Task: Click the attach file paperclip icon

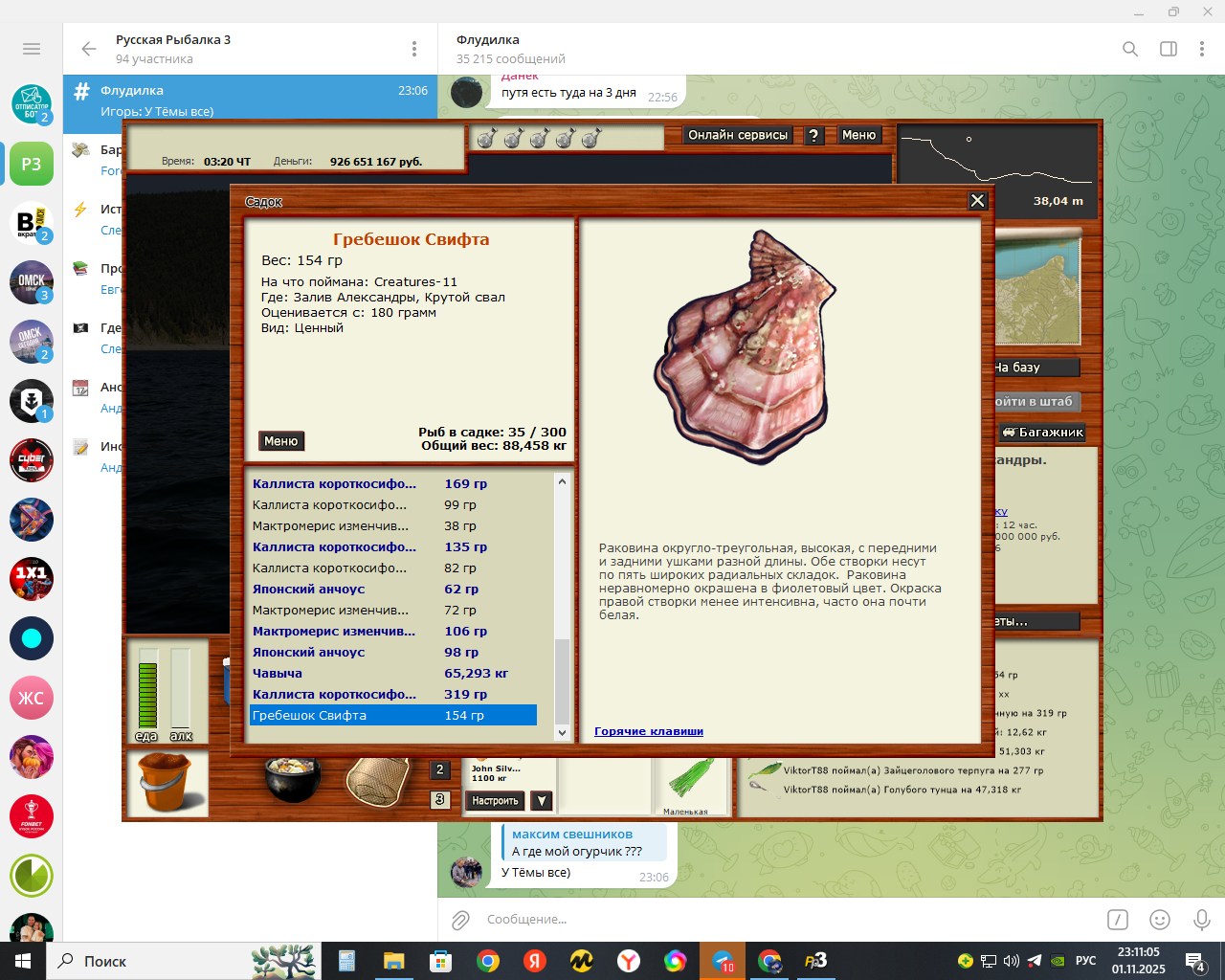Action: click(x=460, y=920)
